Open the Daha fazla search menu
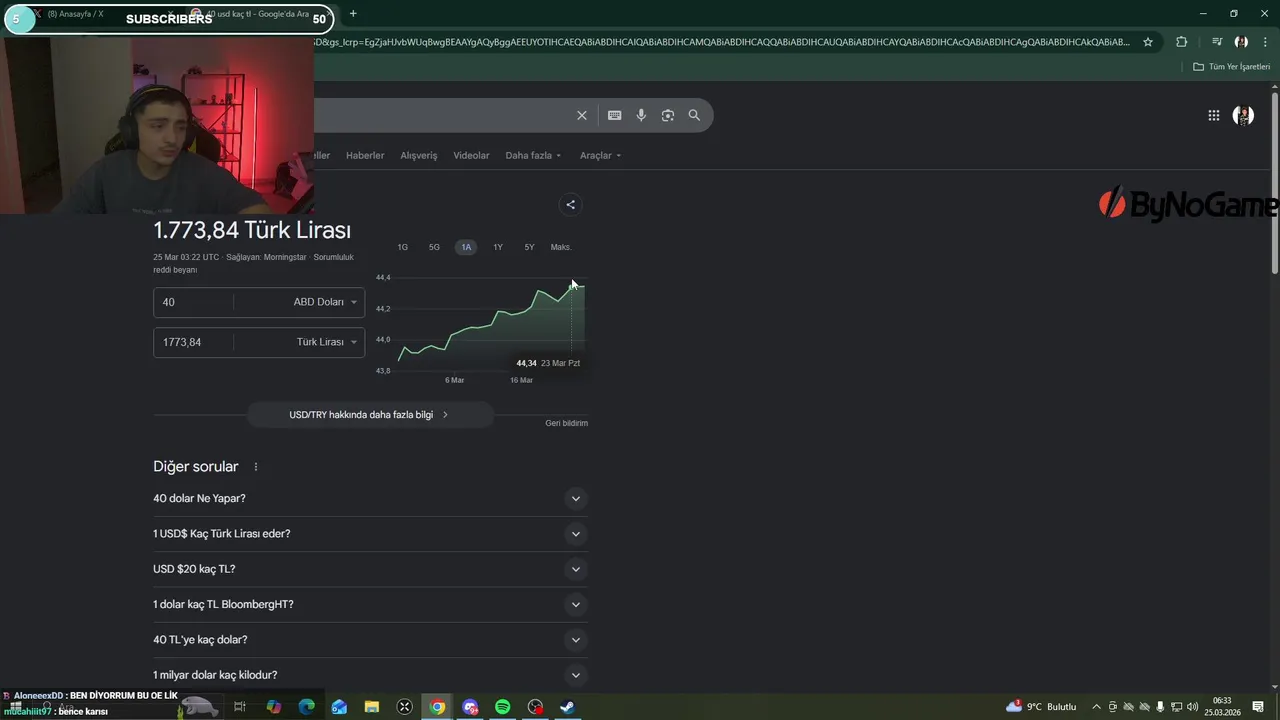The width and height of the screenshot is (1280, 720). click(x=533, y=155)
